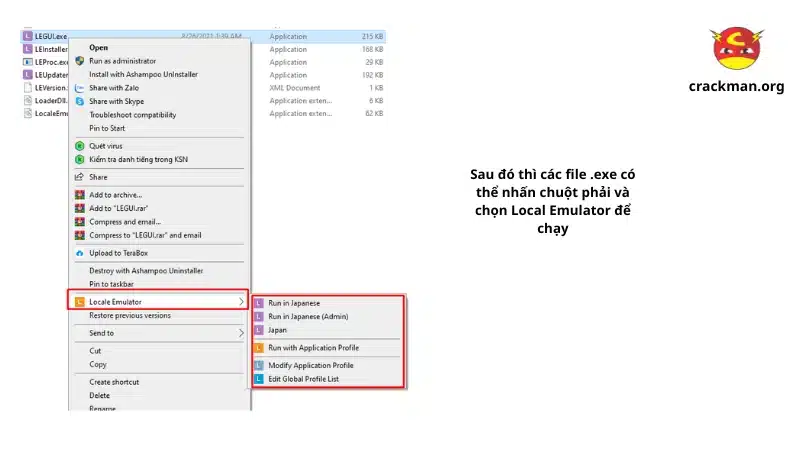The image size is (800, 450).
Task: Choose Upload to TeraBox
Action: [x=118, y=253]
